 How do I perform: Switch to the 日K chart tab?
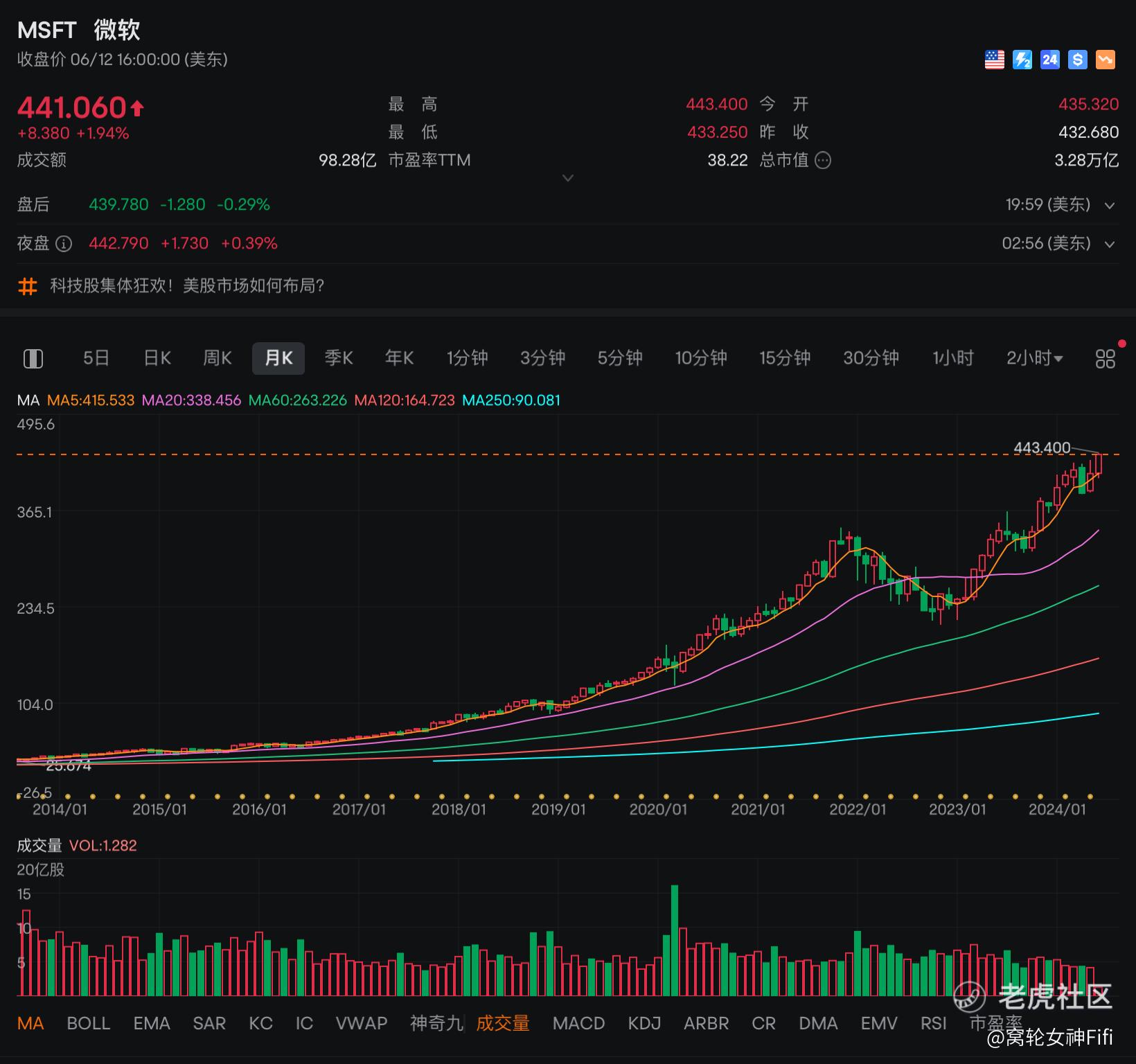(157, 358)
